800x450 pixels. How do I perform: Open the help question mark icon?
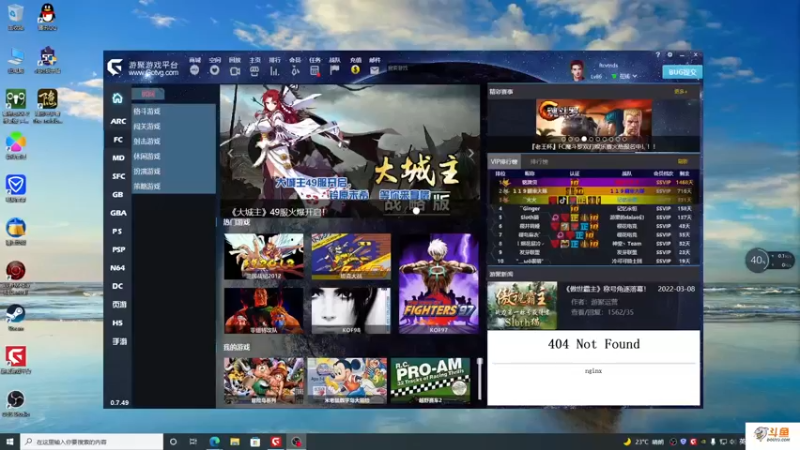pos(658,55)
